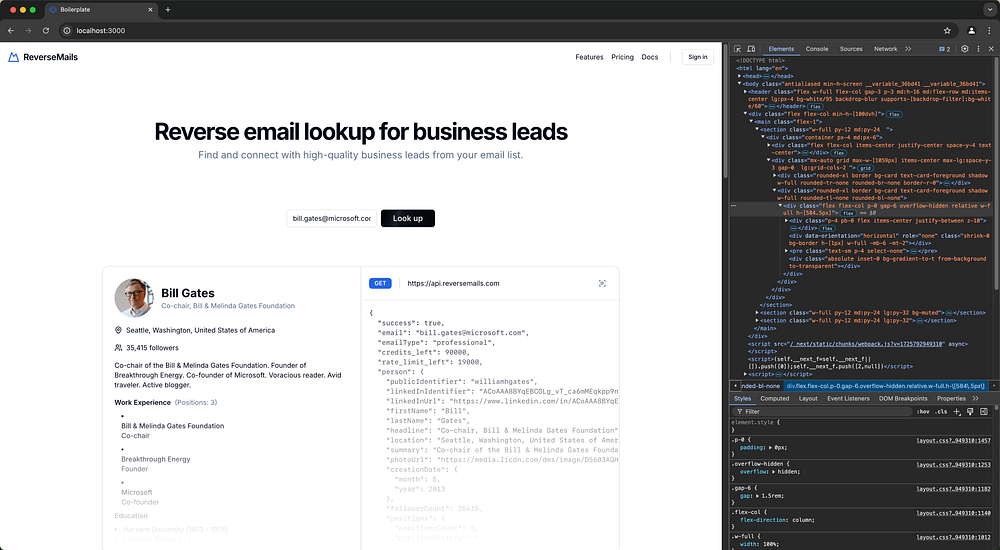This screenshot has width=1000, height=550.
Task: Open the Layout tab in the styles pane
Action: pyautogui.click(x=808, y=398)
